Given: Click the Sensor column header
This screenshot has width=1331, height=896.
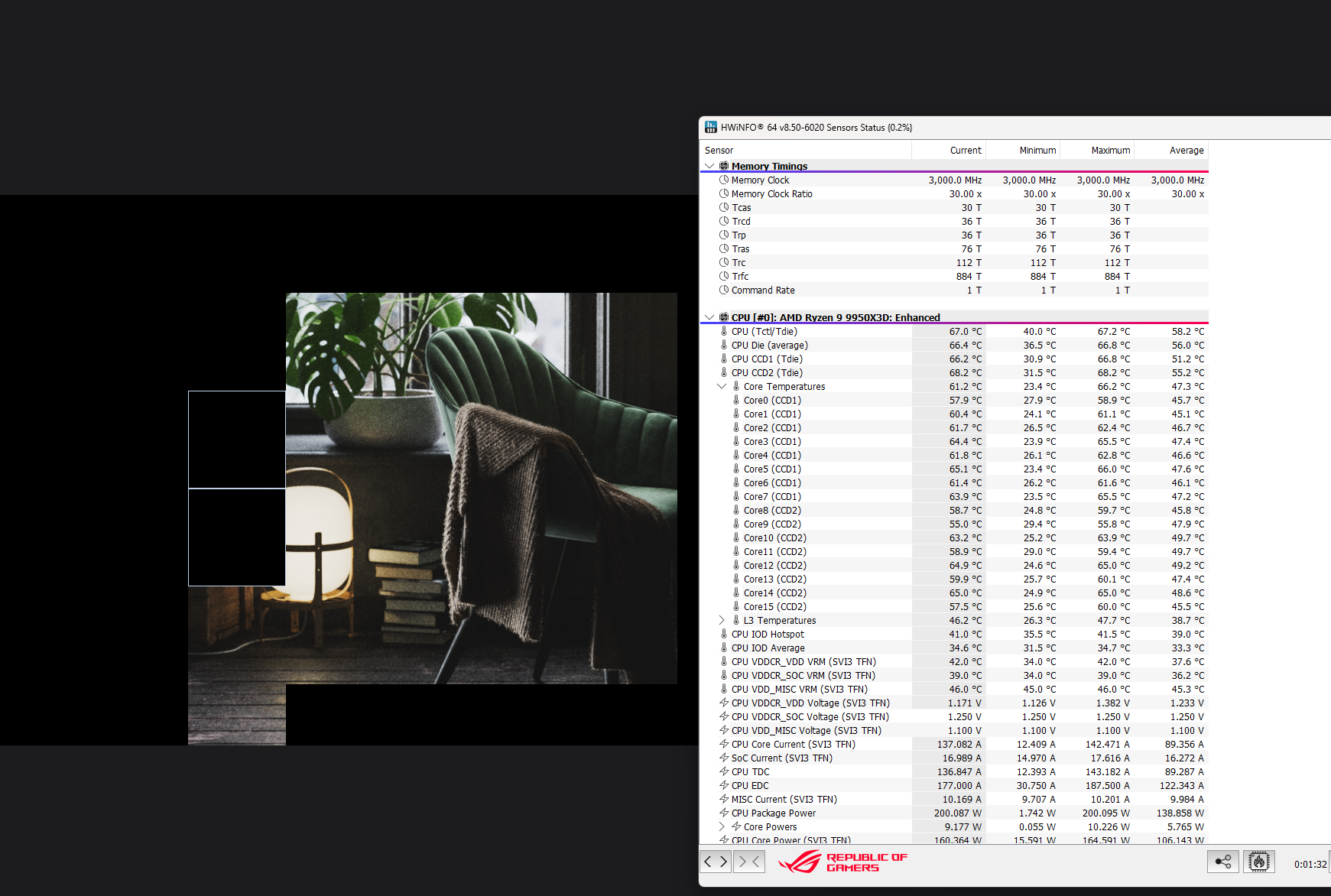Looking at the screenshot, I should (x=806, y=150).
